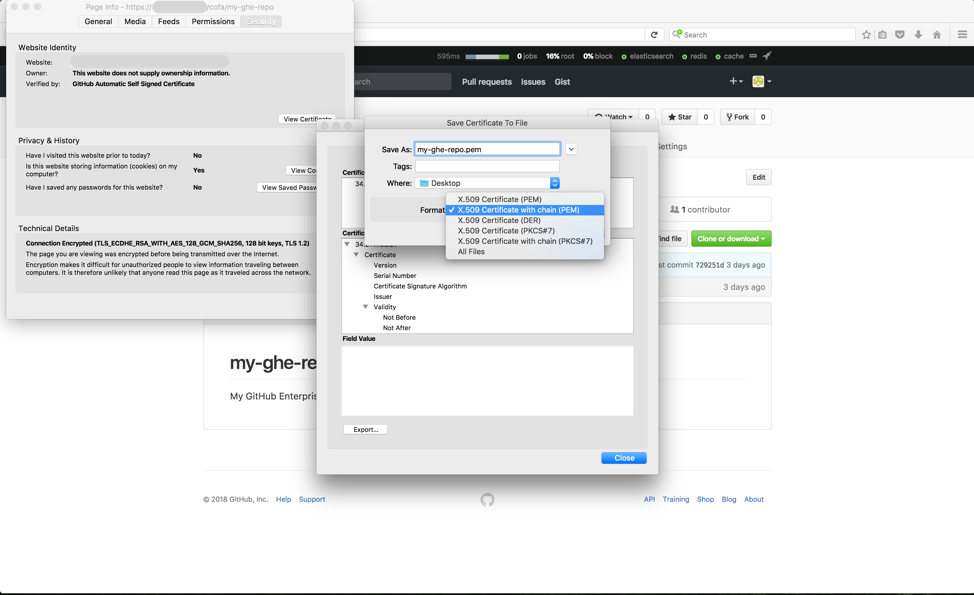The height and width of the screenshot is (595, 974).
Task: Click the Edit button for repo description
Action: click(x=759, y=177)
